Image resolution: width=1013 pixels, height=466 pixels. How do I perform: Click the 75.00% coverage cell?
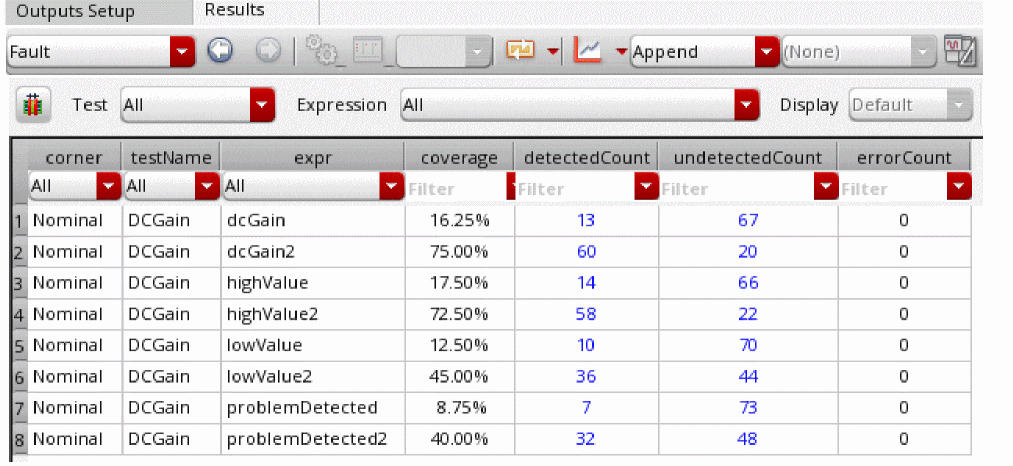point(459,251)
